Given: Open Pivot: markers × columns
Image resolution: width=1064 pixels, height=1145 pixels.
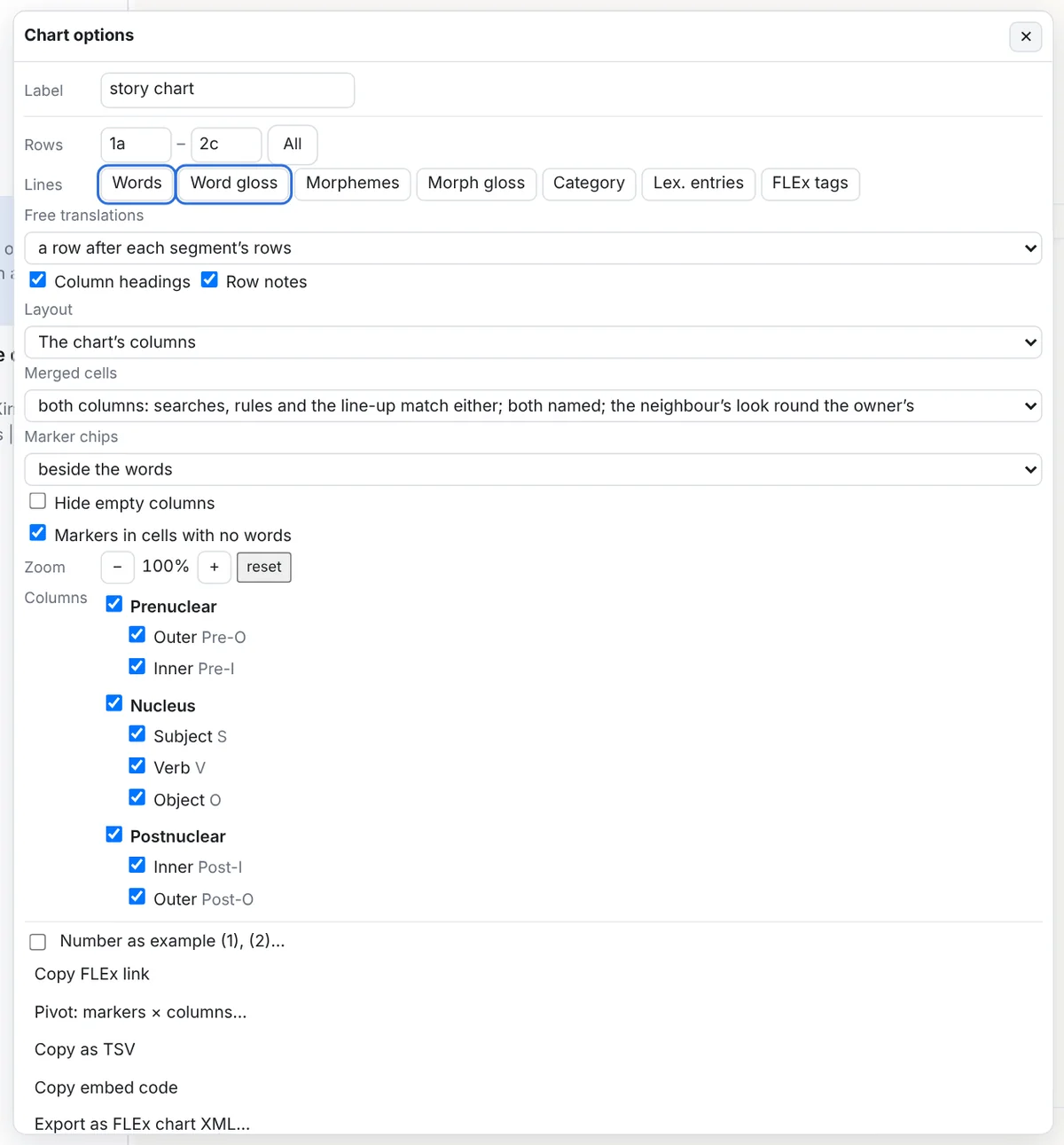Looking at the screenshot, I should click(x=141, y=1013).
